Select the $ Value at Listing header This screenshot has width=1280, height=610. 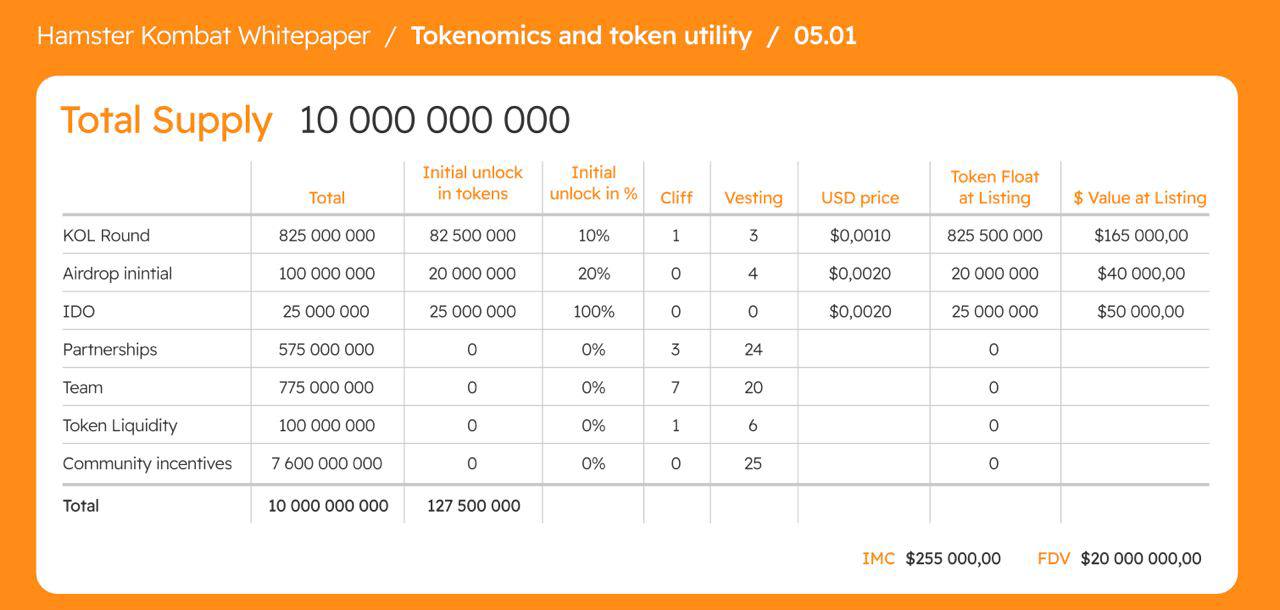coord(1139,197)
